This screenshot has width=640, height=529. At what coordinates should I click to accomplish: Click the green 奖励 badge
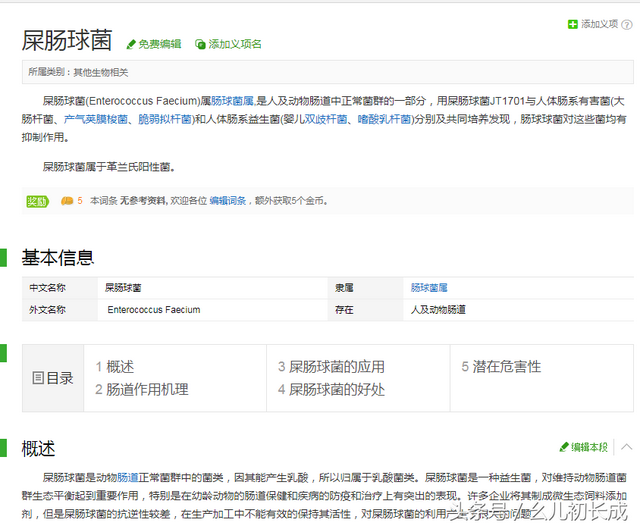coord(37,201)
